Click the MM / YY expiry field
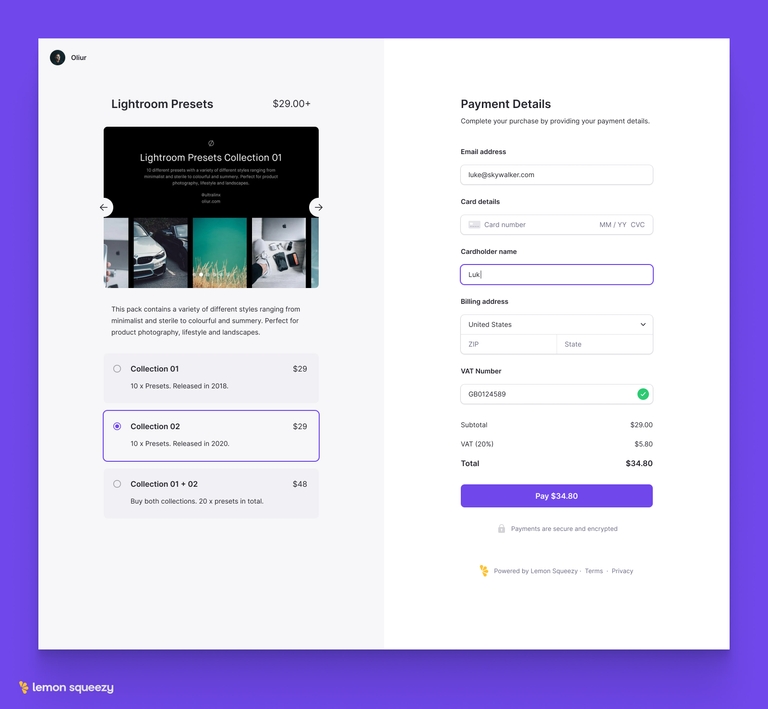768x709 pixels. pos(613,225)
